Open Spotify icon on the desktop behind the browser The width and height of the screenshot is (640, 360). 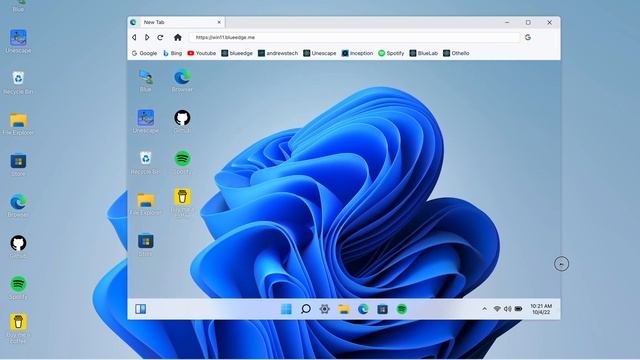18,287
